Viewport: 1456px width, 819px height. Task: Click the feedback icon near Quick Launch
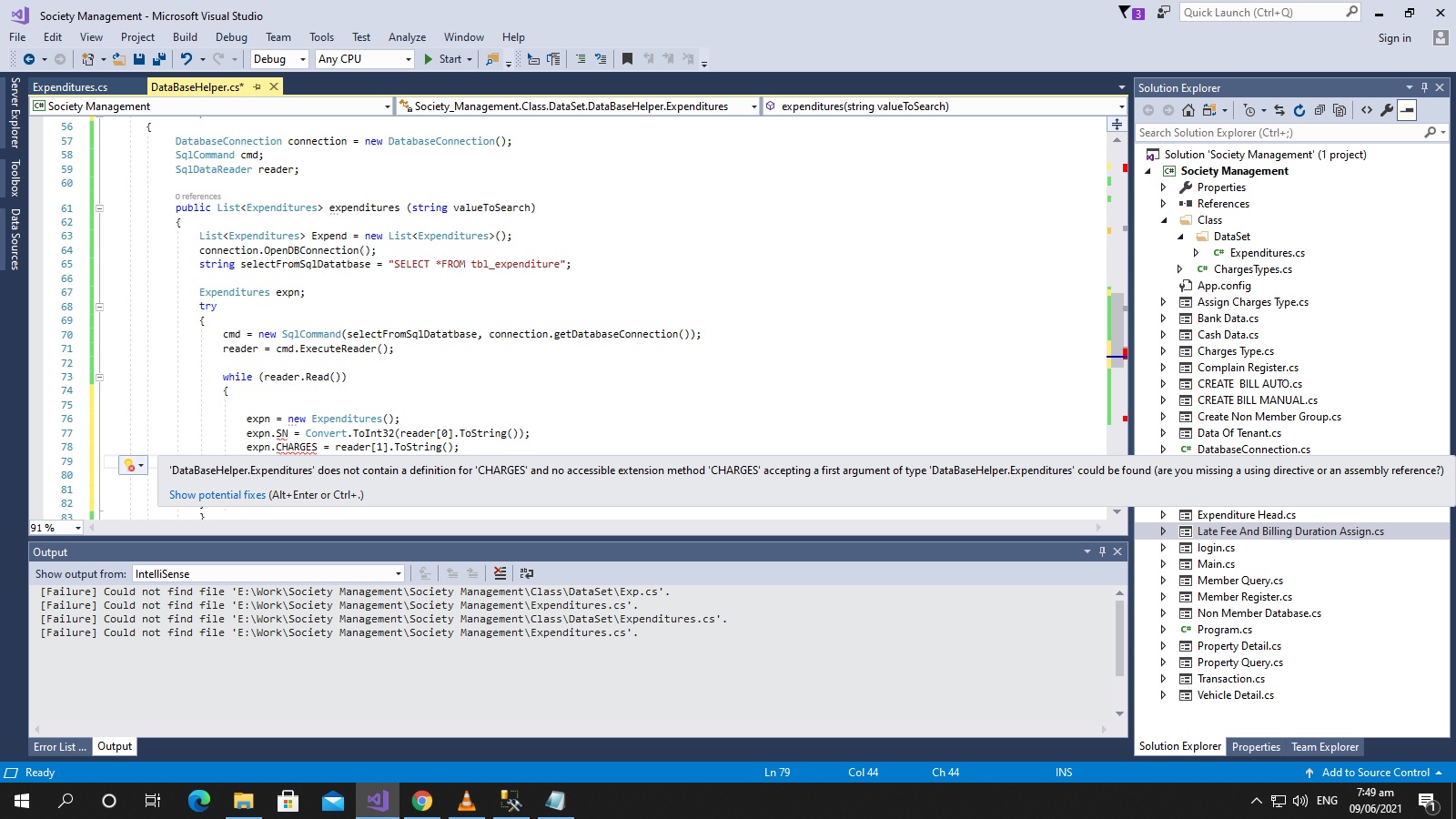click(1164, 12)
